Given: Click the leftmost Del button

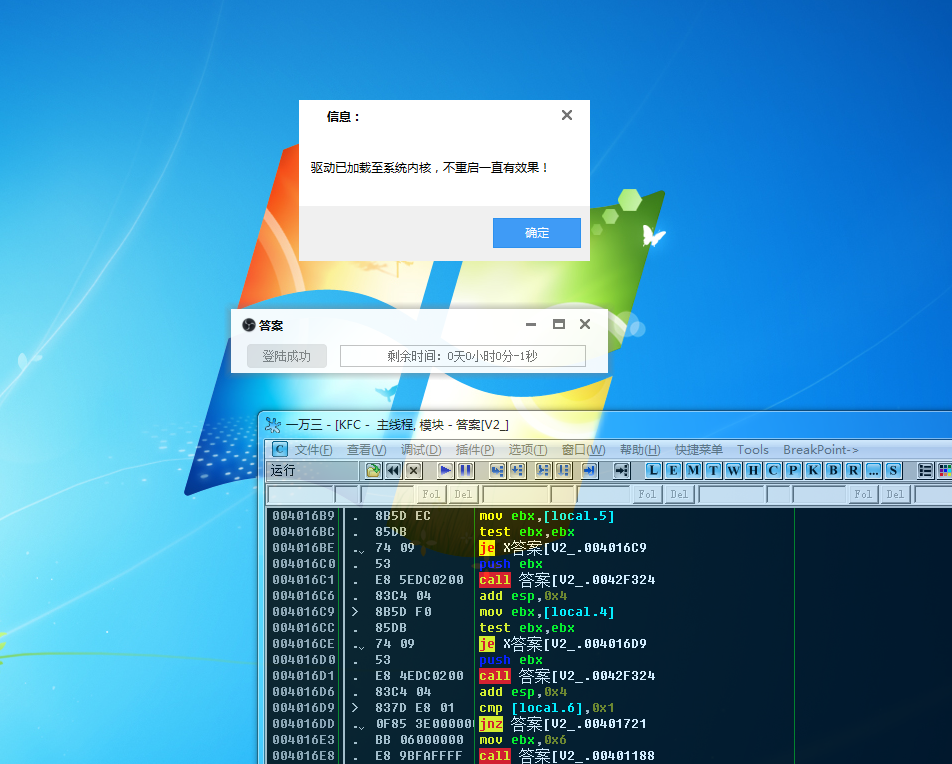Looking at the screenshot, I should 463,494.
